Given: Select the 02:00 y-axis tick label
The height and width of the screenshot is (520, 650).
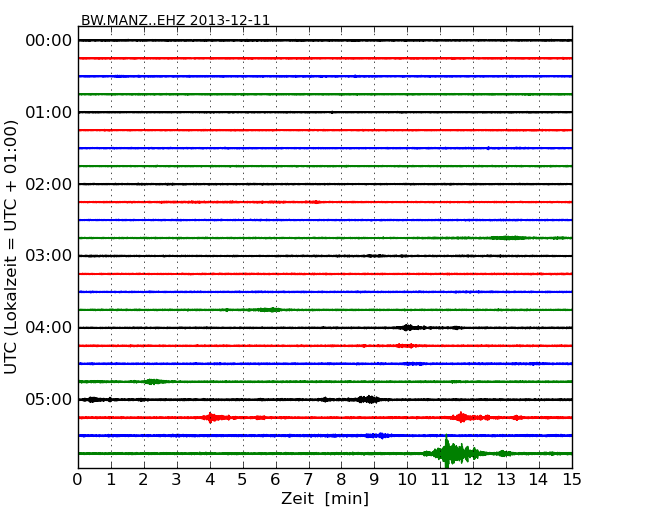Looking at the screenshot, I should click(x=48, y=184).
